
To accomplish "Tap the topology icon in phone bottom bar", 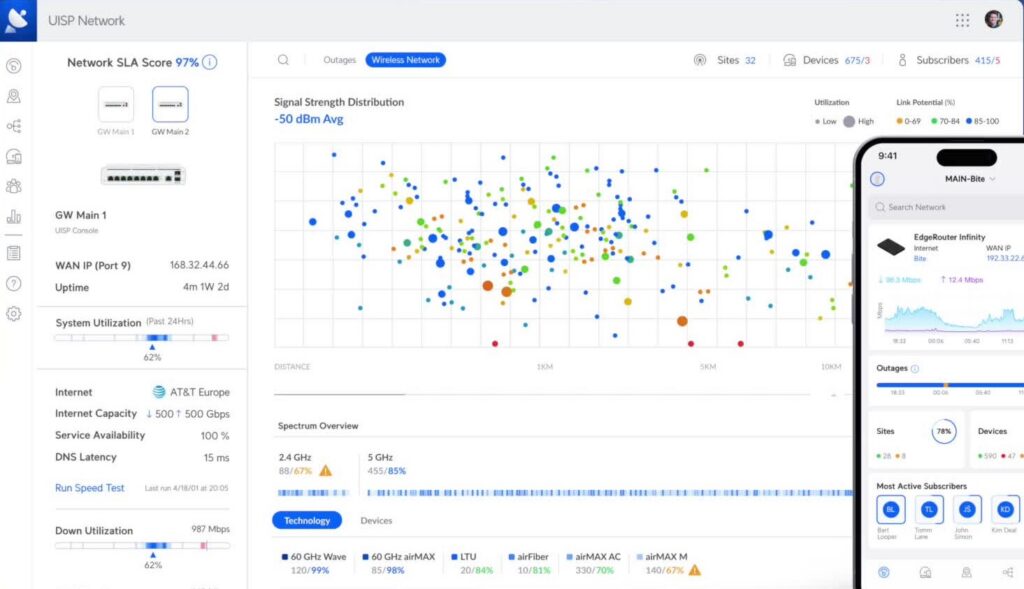I will tap(1008, 573).
